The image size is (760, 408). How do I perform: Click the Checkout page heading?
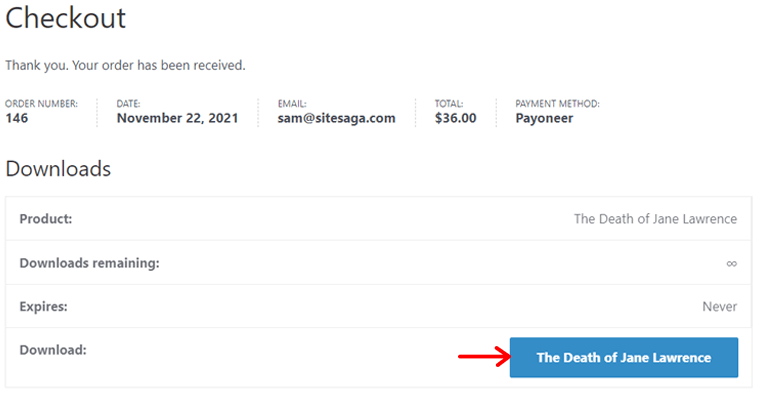66,18
